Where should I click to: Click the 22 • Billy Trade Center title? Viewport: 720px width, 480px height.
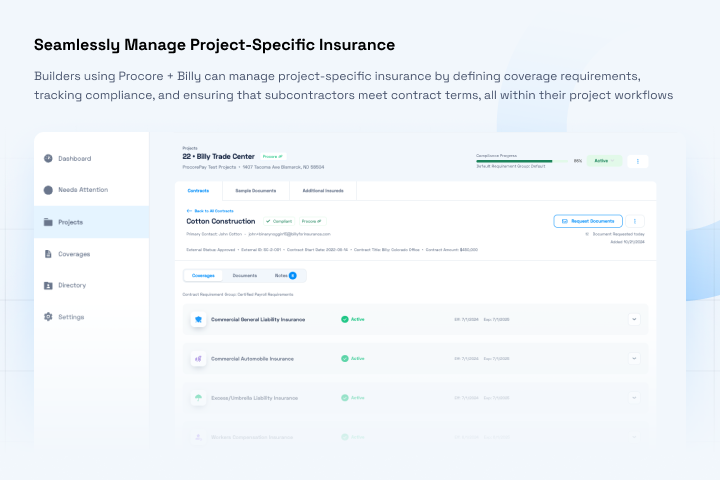(219, 157)
